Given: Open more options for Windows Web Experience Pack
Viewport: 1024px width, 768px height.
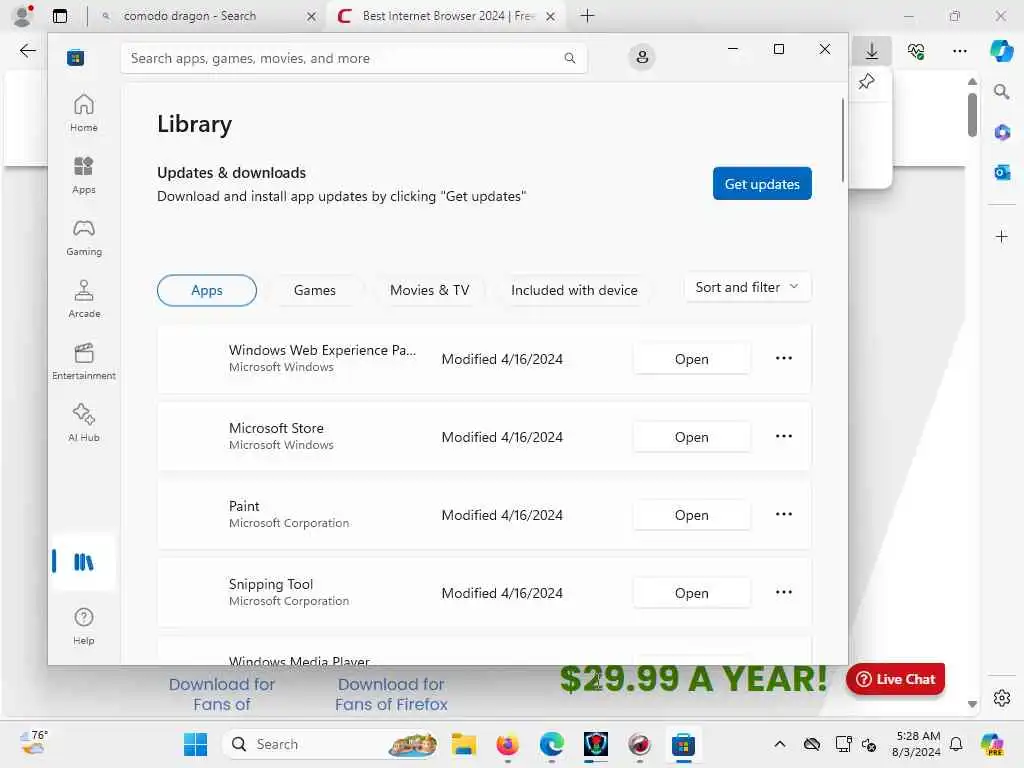Looking at the screenshot, I should (x=784, y=358).
